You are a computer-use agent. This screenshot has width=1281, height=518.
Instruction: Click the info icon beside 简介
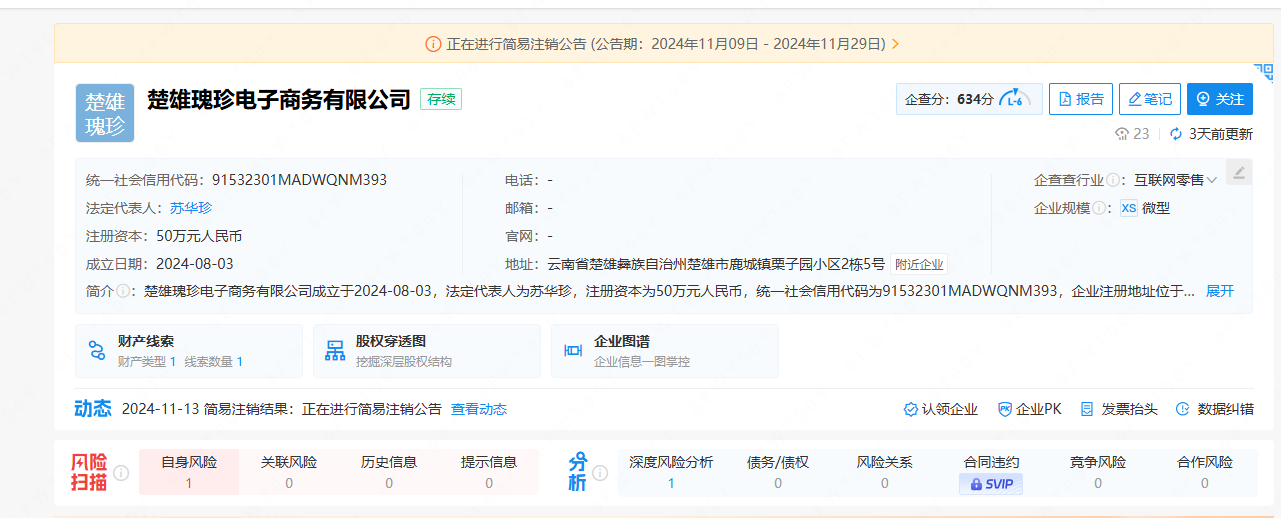tap(123, 291)
